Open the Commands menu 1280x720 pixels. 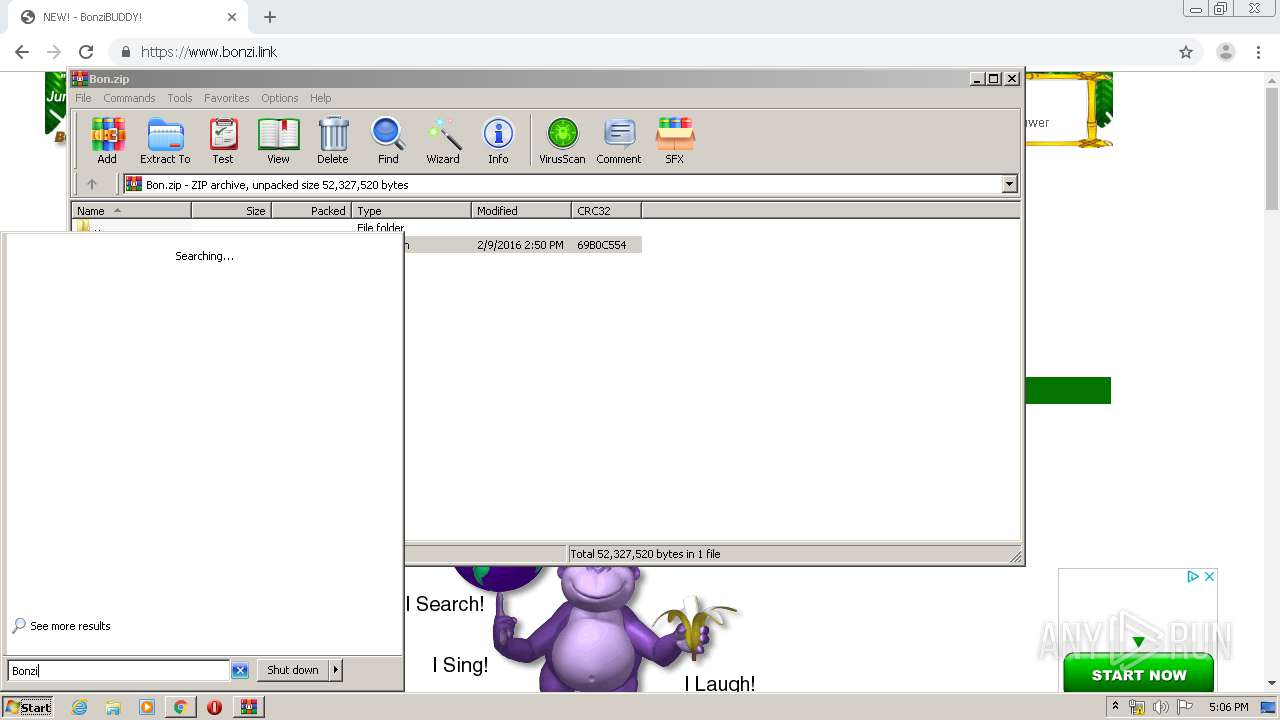coord(129,98)
